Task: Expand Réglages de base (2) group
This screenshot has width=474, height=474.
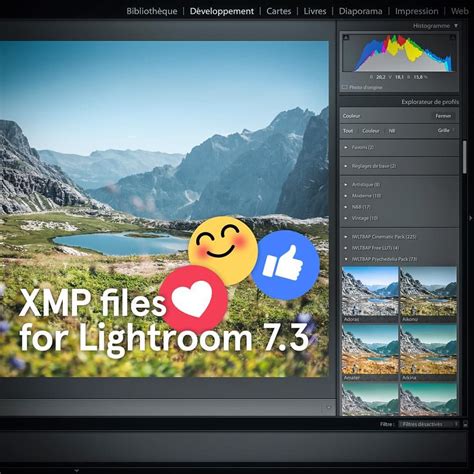Action: coord(346,166)
